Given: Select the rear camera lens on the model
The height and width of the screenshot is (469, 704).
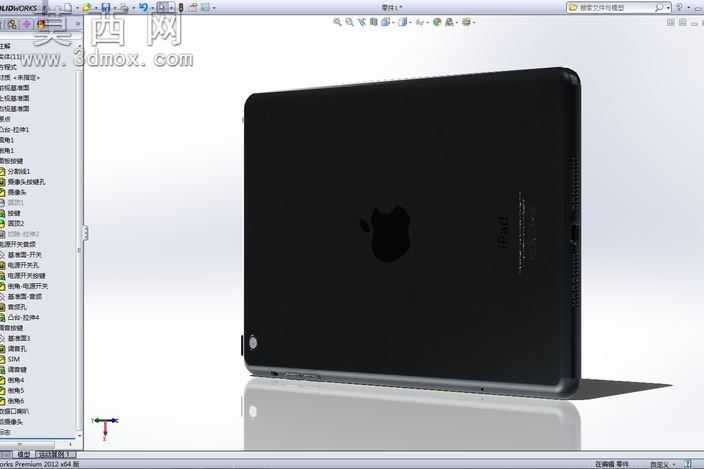Looking at the screenshot, I should (253, 343).
